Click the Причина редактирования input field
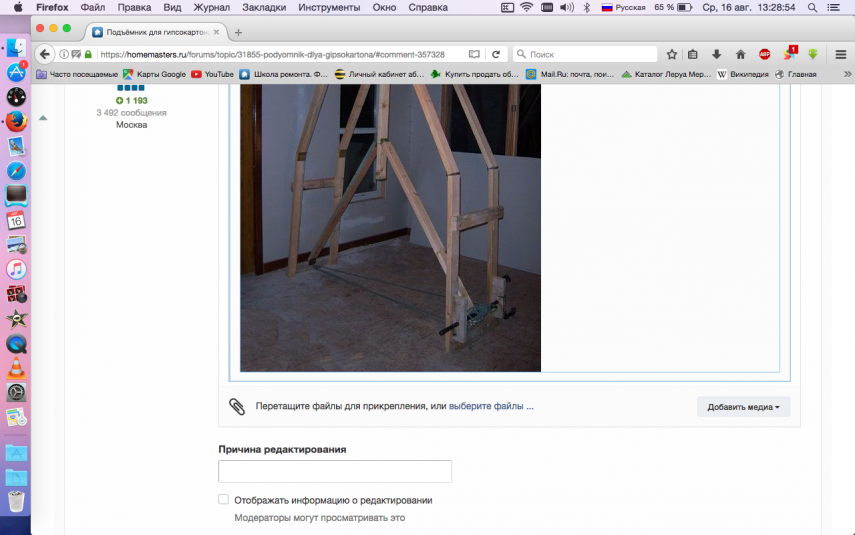The height and width of the screenshot is (535, 855). pyautogui.click(x=335, y=471)
